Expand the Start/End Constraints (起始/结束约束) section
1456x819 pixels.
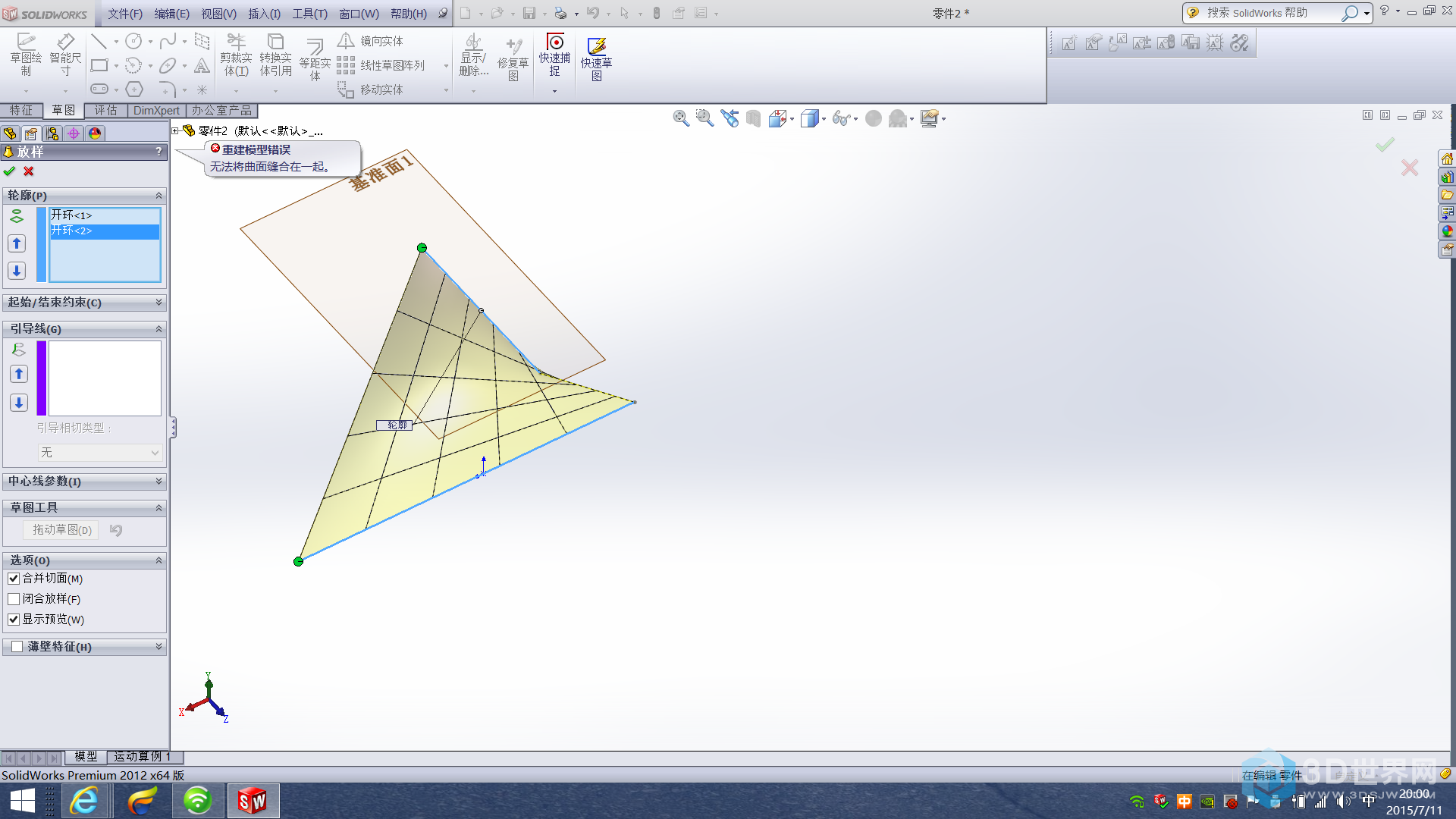click(x=158, y=302)
